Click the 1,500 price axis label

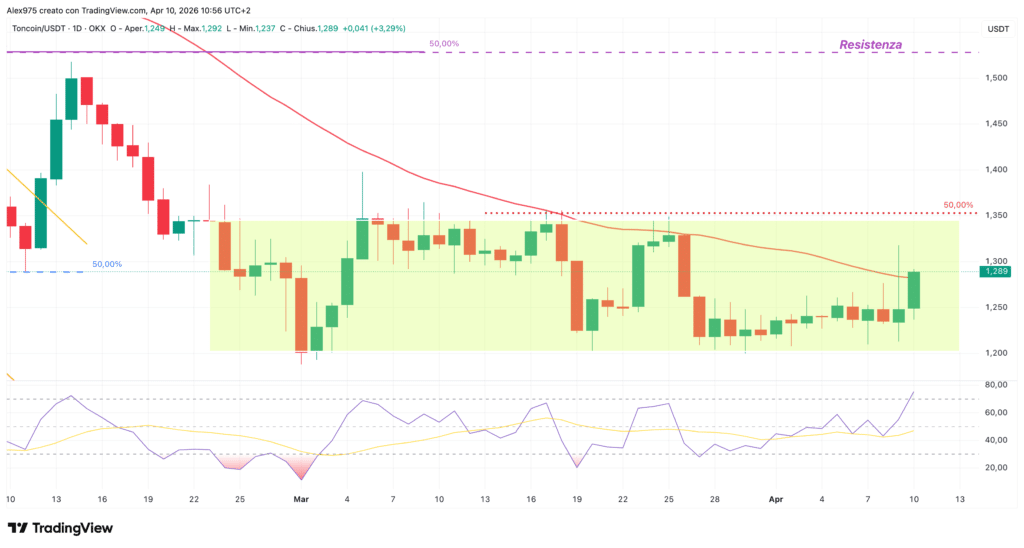[996, 78]
